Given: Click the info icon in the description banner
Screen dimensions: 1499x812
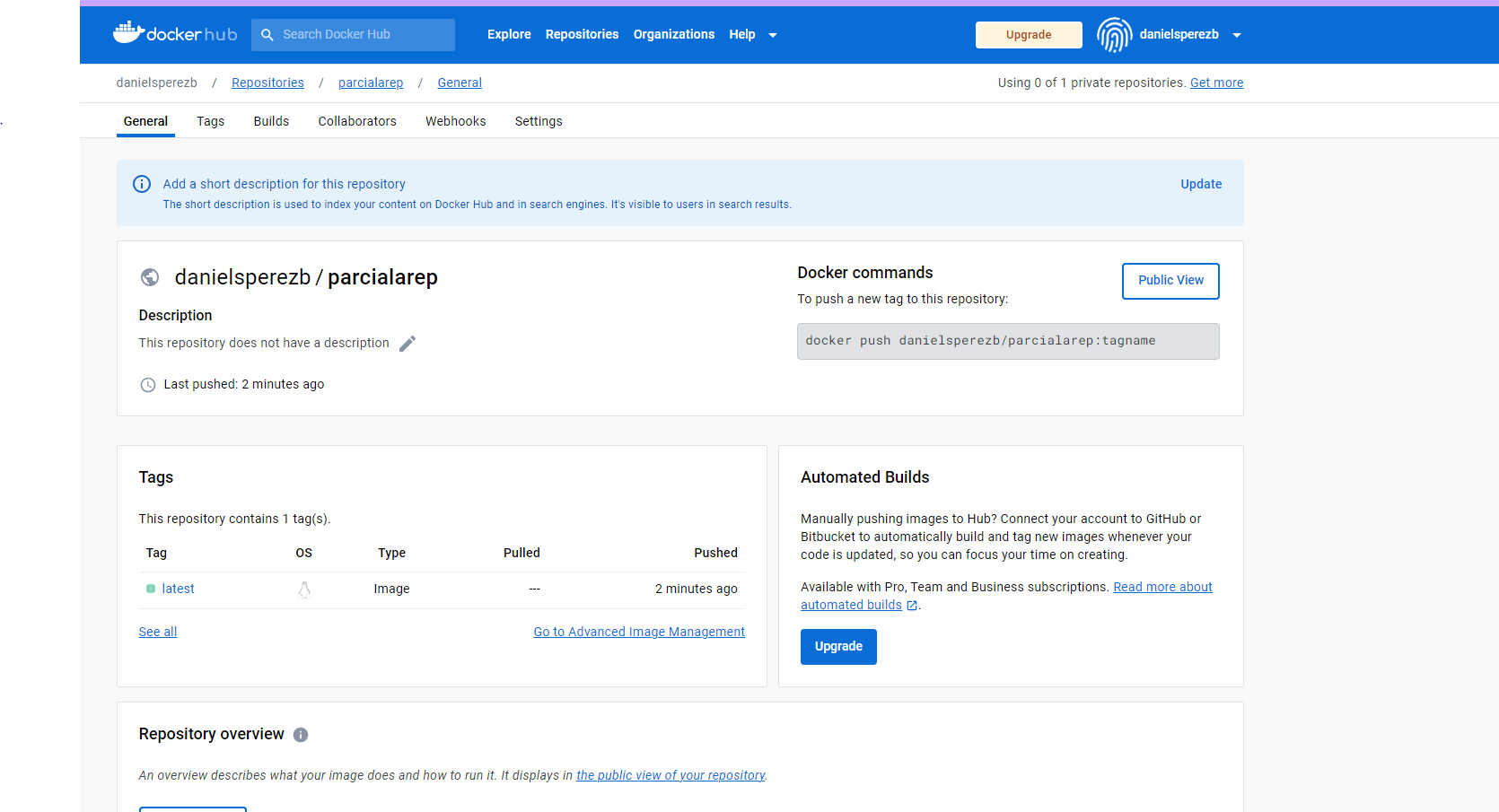Looking at the screenshot, I should (141, 184).
